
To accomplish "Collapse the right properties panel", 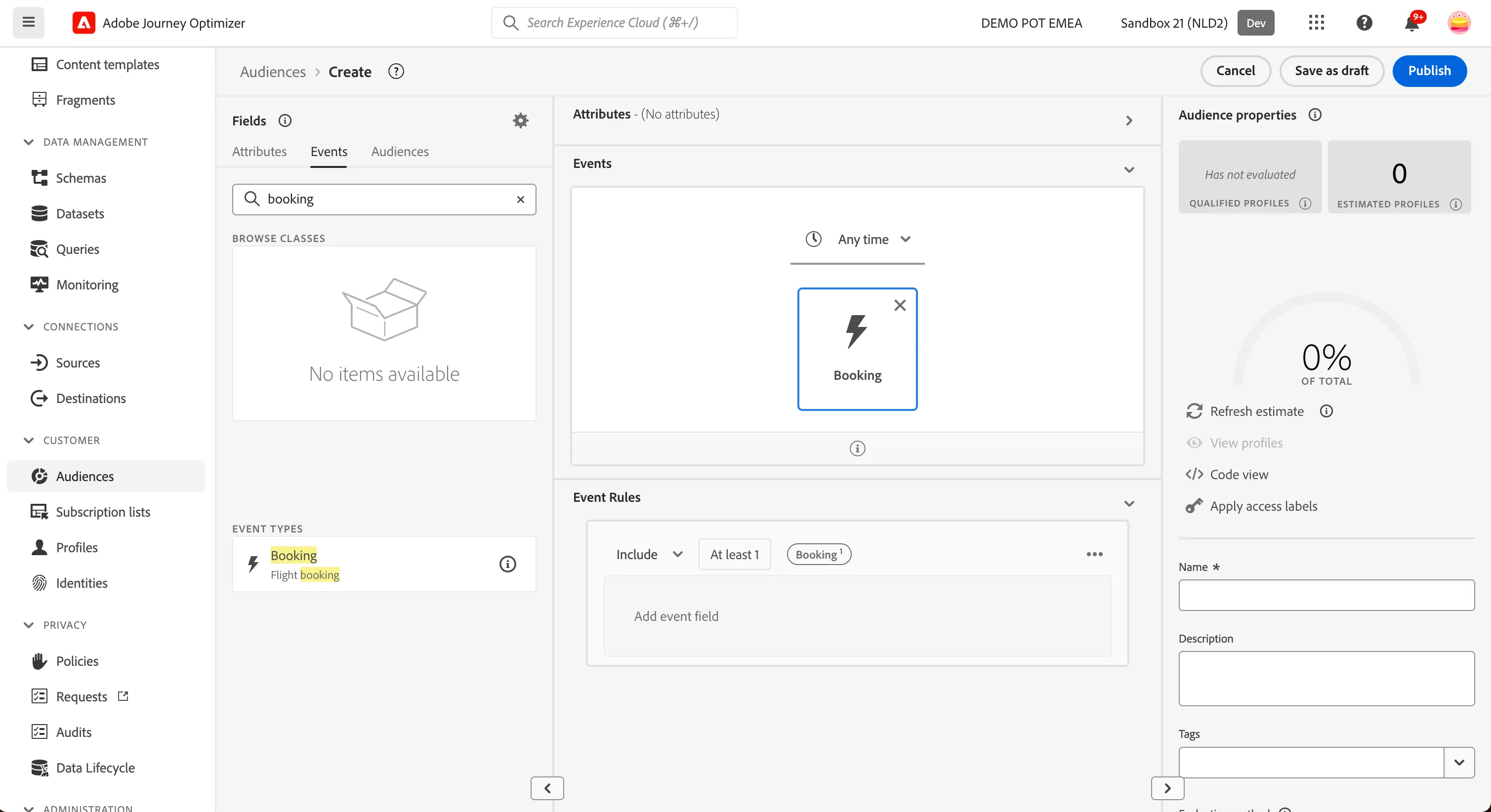I will tap(1167, 788).
